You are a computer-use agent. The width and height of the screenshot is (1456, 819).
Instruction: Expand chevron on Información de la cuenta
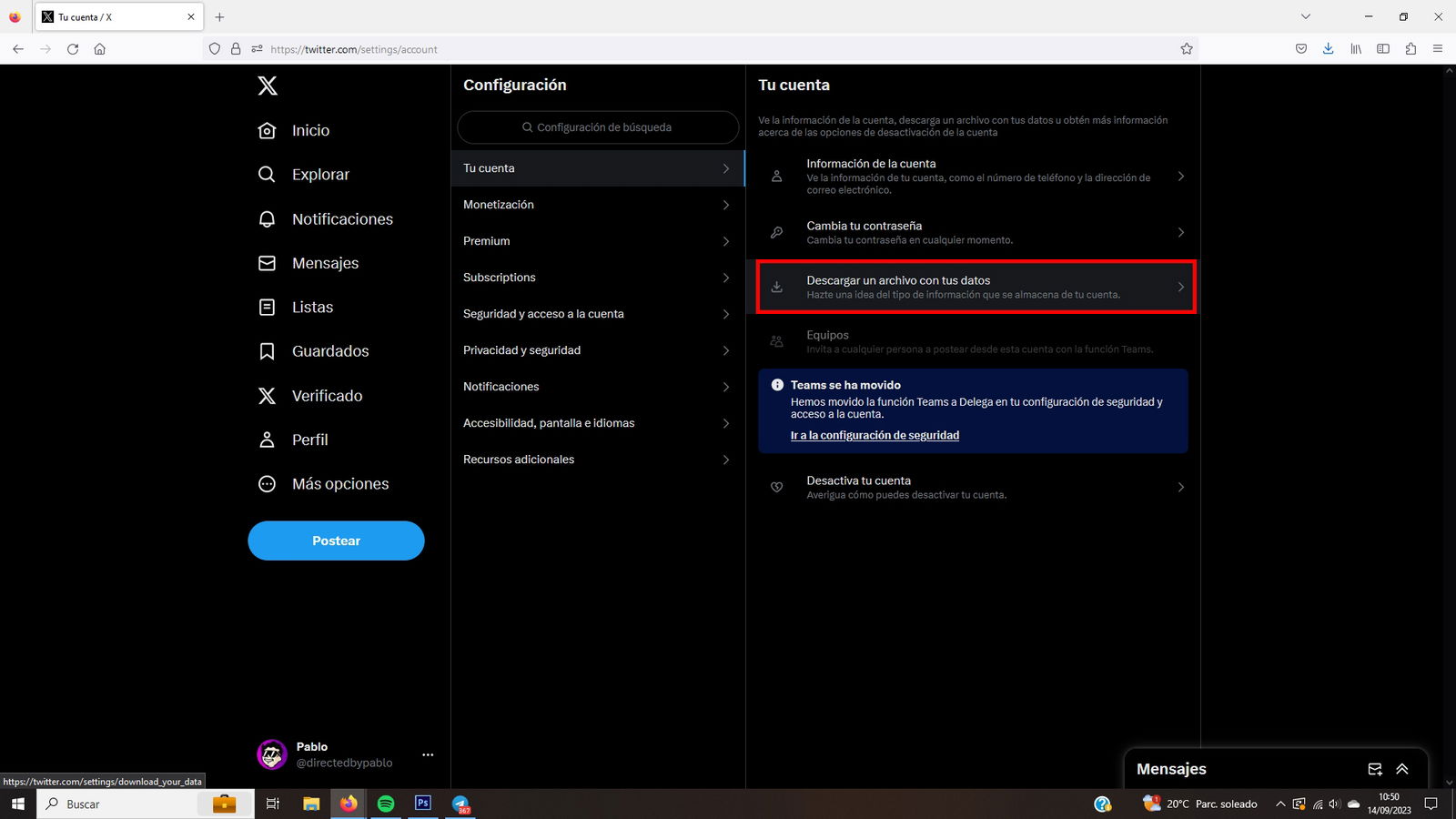click(1180, 177)
